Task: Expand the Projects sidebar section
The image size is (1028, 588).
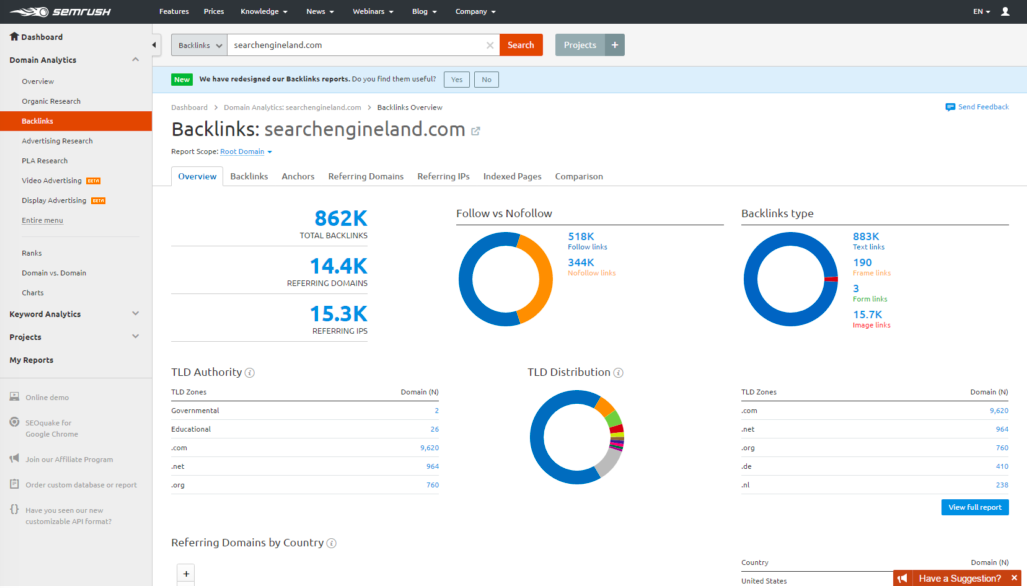Action: [x=135, y=337]
